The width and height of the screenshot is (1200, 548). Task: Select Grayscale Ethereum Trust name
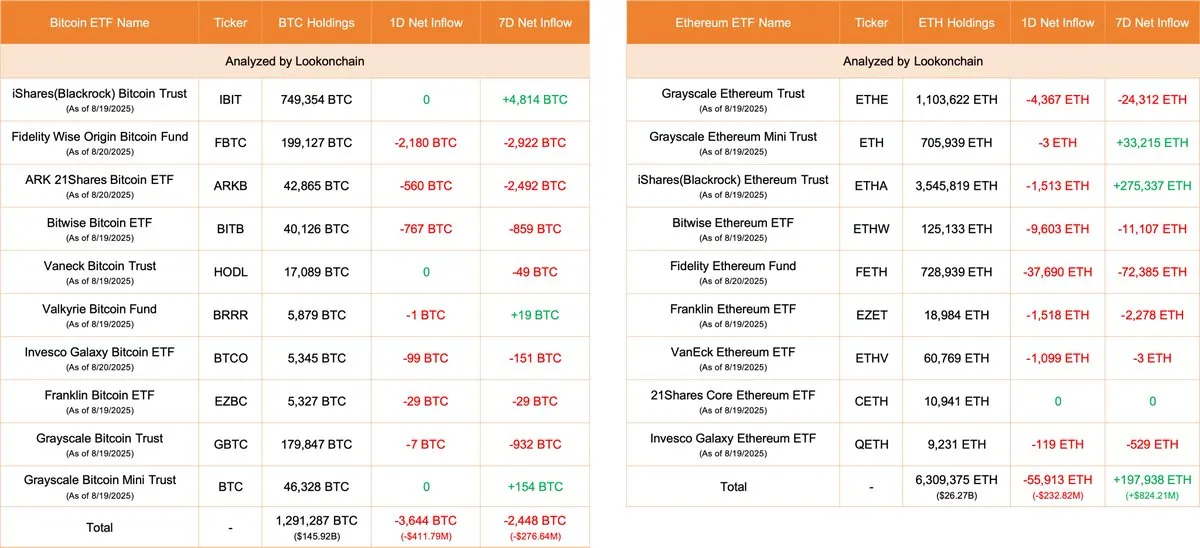733,94
